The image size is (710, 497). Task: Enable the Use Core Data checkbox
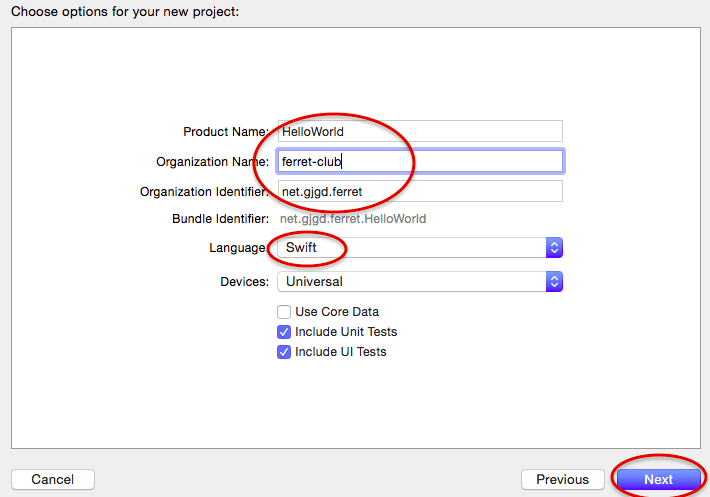click(x=284, y=312)
